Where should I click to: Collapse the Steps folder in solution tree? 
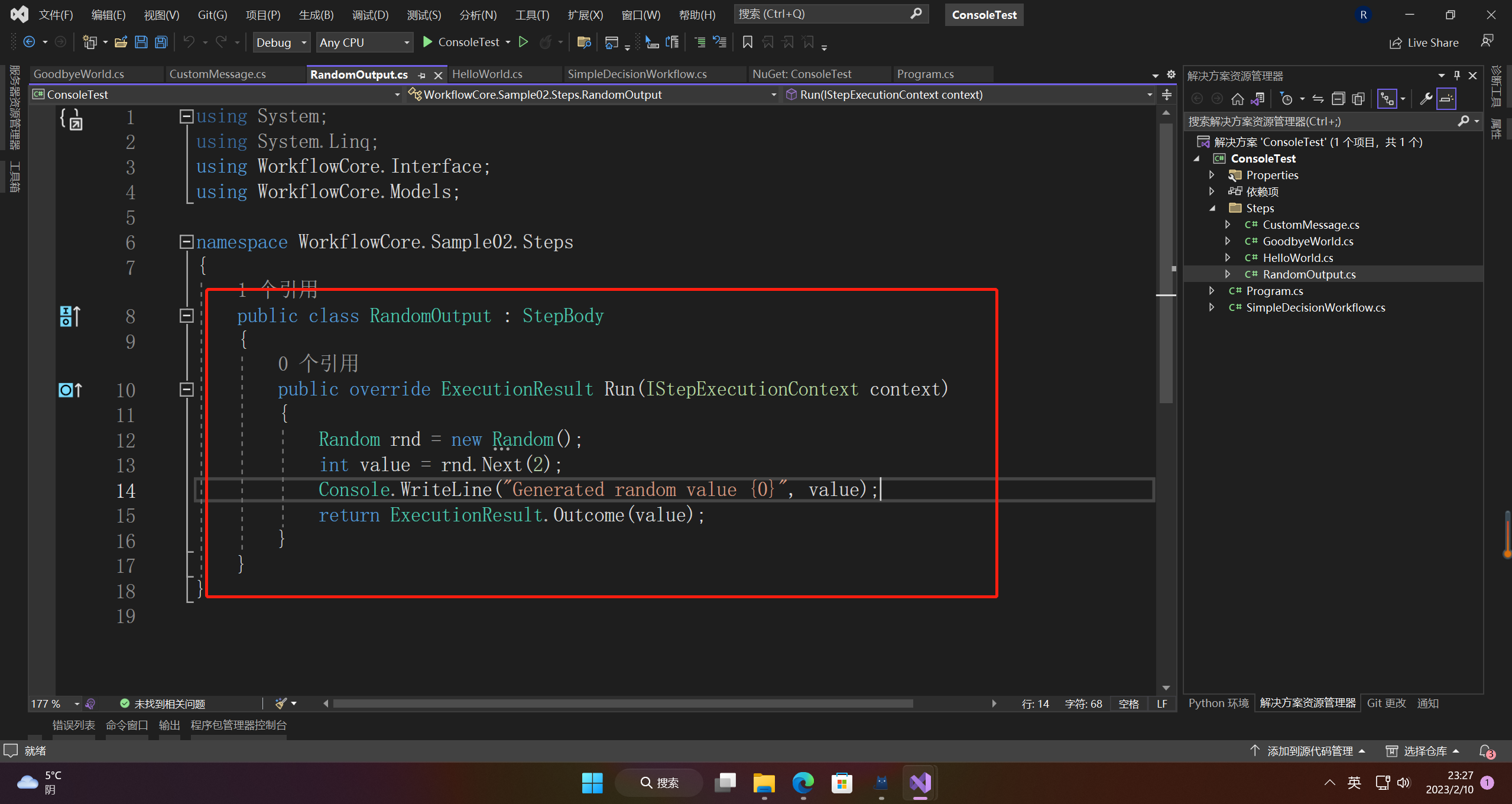(x=1212, y=208)
